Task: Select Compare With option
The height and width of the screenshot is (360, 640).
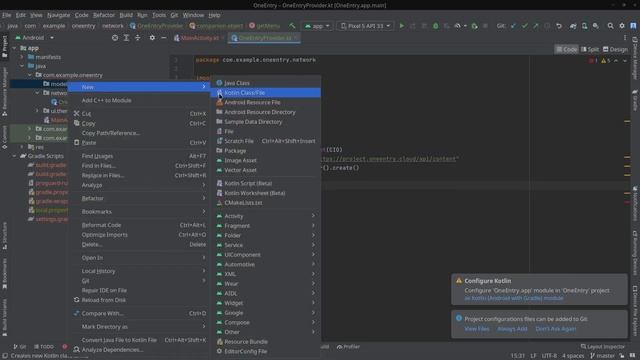Action: coord(139,313)
